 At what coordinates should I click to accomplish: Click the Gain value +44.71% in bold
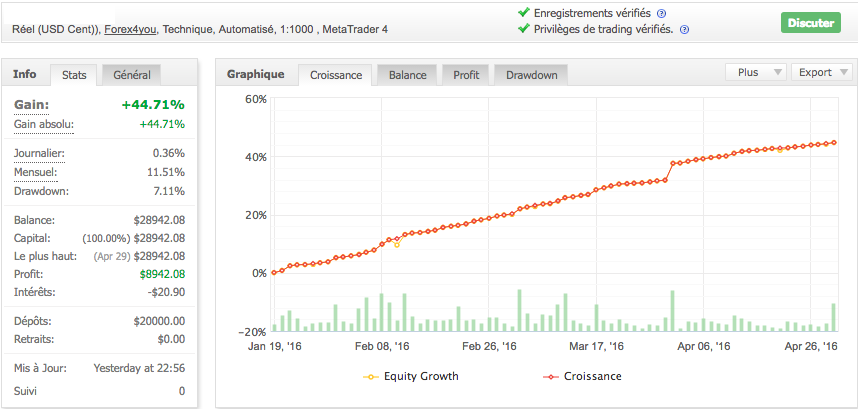click(153, 105)
